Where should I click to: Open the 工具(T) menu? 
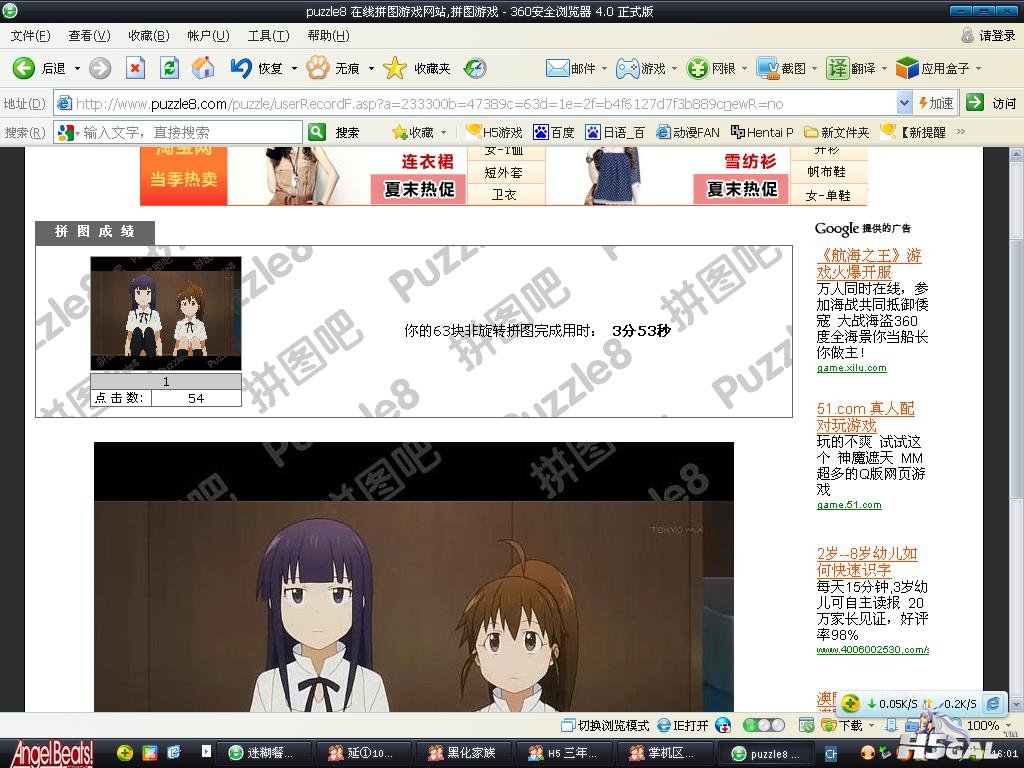click(x=268, y=36)
